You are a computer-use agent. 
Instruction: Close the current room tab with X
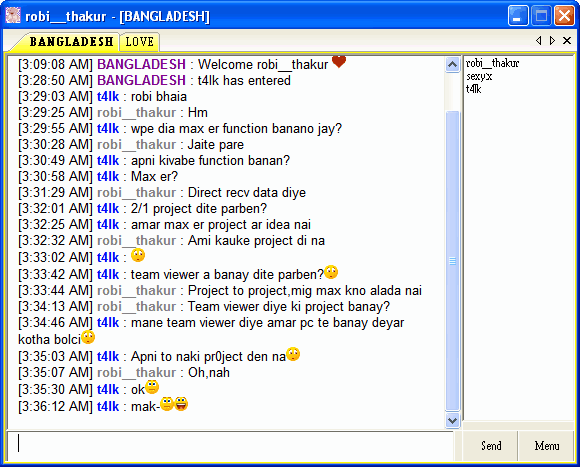pos(567,41)
